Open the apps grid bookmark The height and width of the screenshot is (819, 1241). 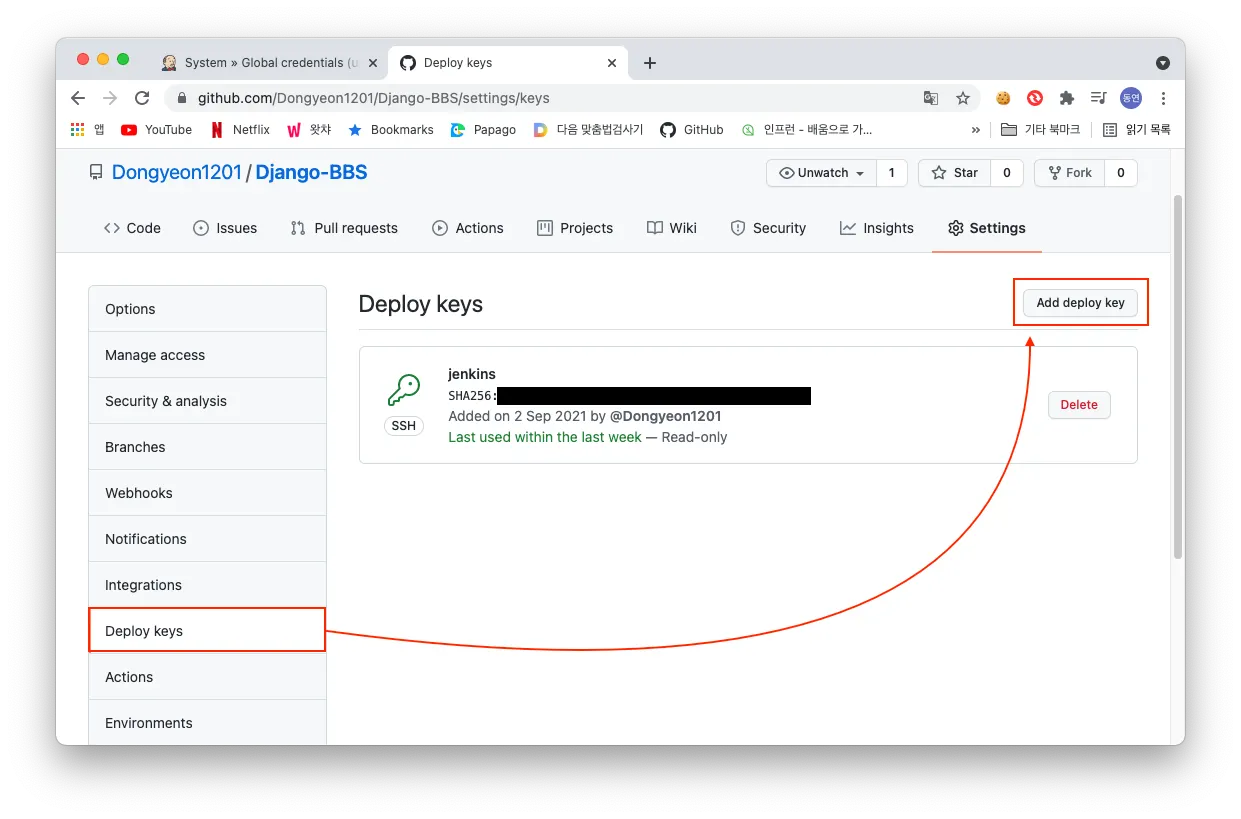[88, 129]
